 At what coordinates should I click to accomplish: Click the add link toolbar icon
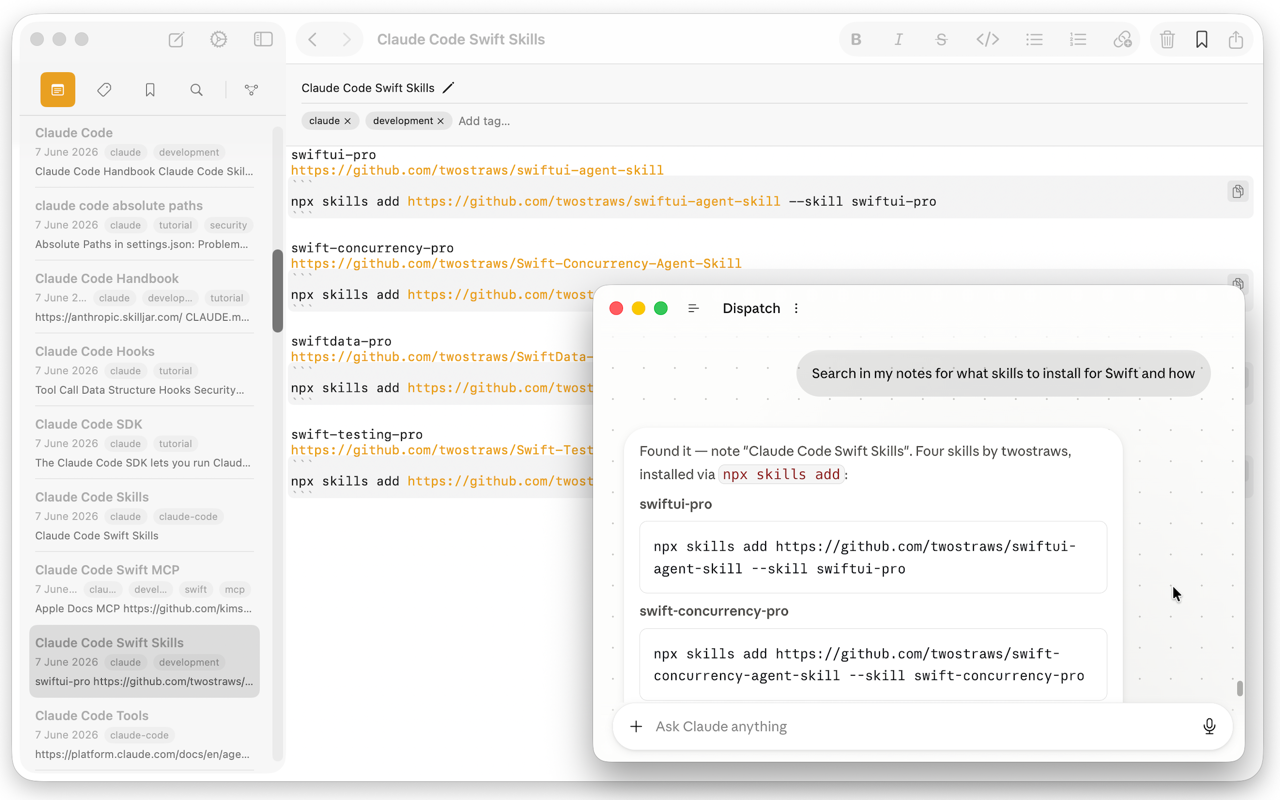1122,40
